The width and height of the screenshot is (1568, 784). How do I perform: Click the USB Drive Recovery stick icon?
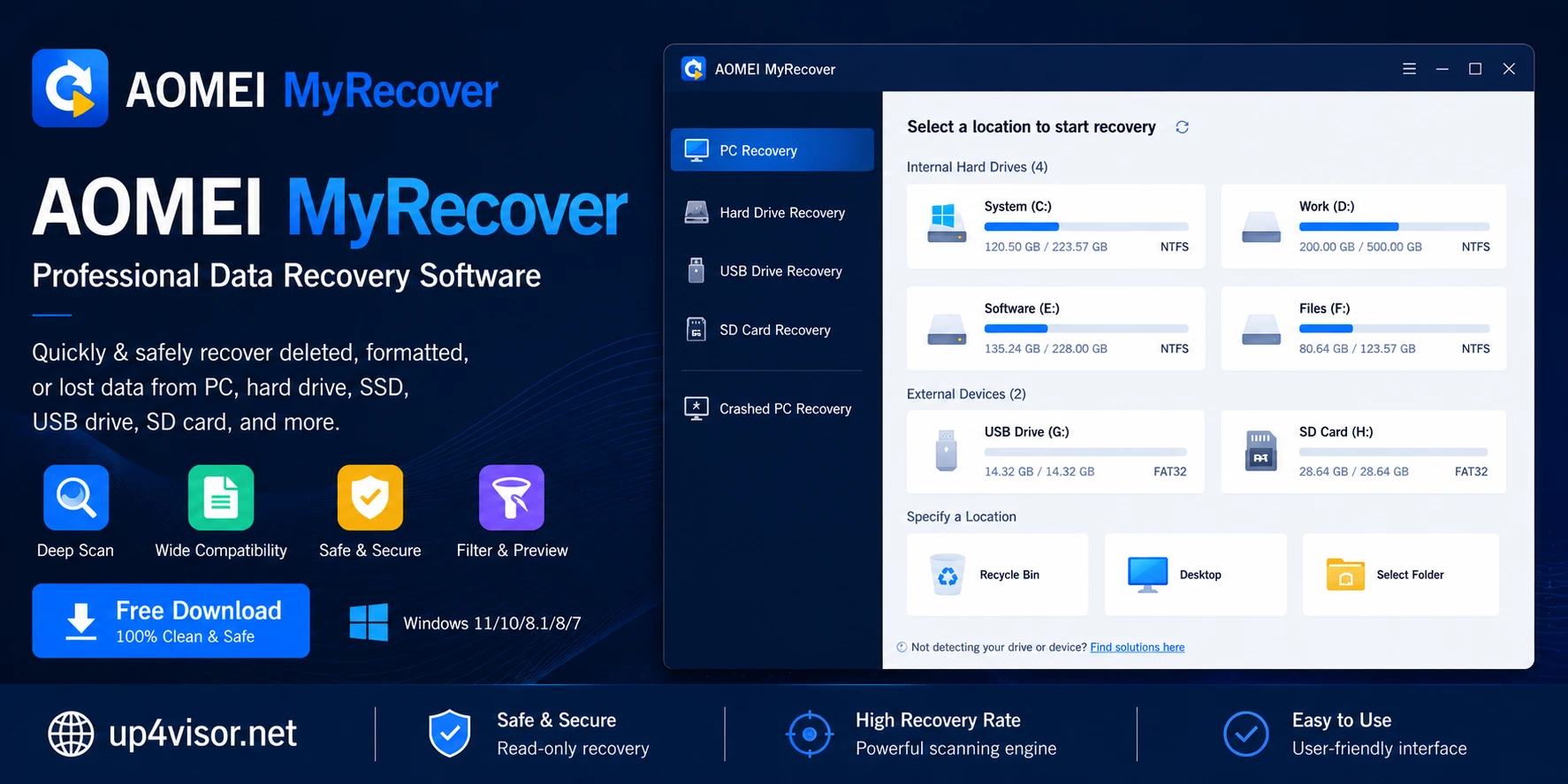click(x=696, y=270)
